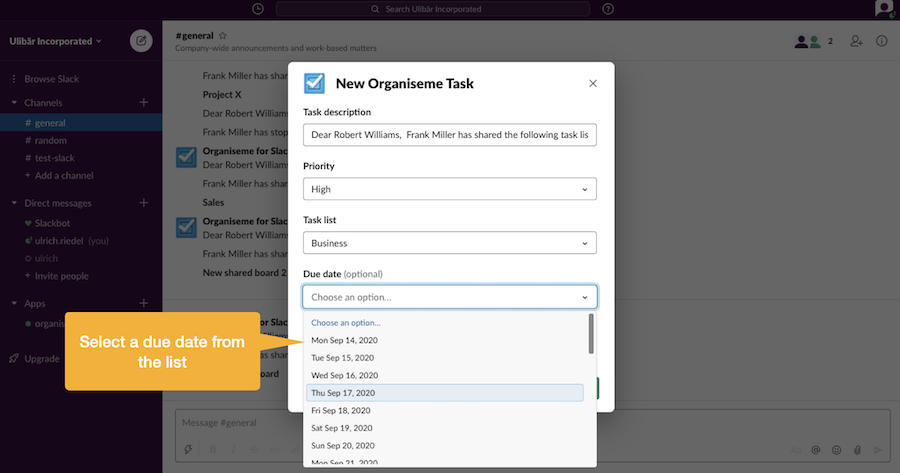This screenshot has width=900, height=473.
Task: Click the add people icon
Action: click(x=856, y=41)
